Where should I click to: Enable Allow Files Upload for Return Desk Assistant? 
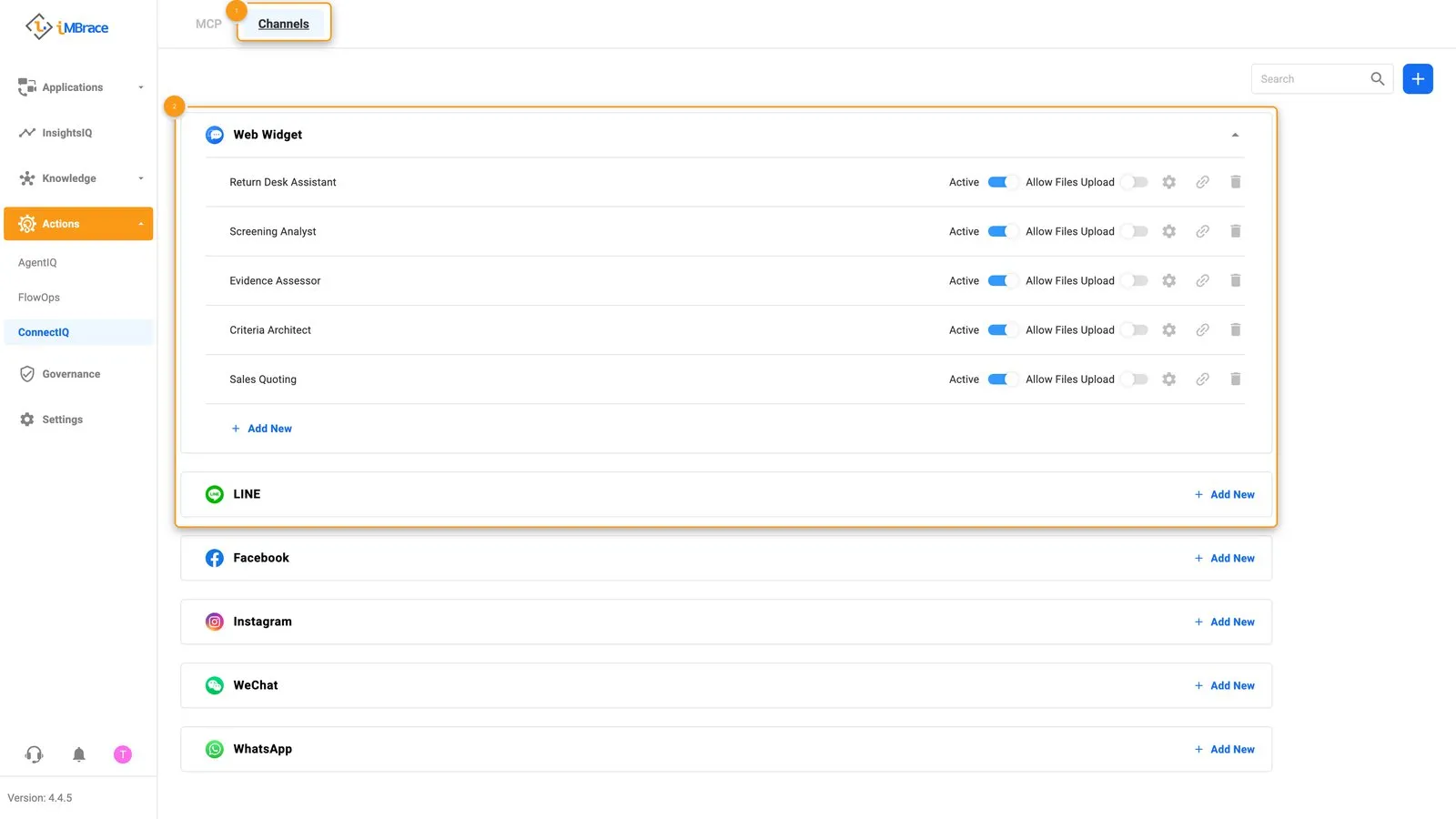(x=1134, y=182)
